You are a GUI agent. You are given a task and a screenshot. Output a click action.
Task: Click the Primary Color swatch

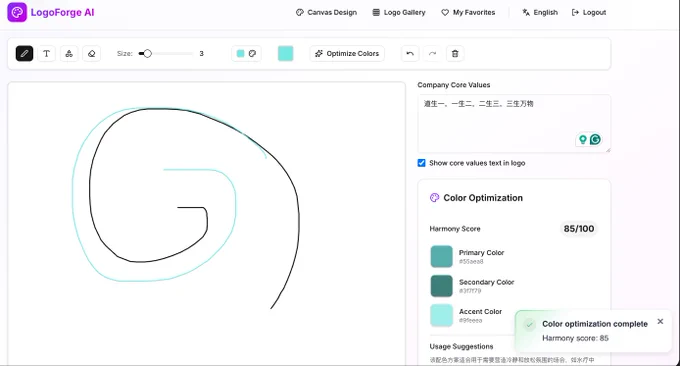coord(441,256)
